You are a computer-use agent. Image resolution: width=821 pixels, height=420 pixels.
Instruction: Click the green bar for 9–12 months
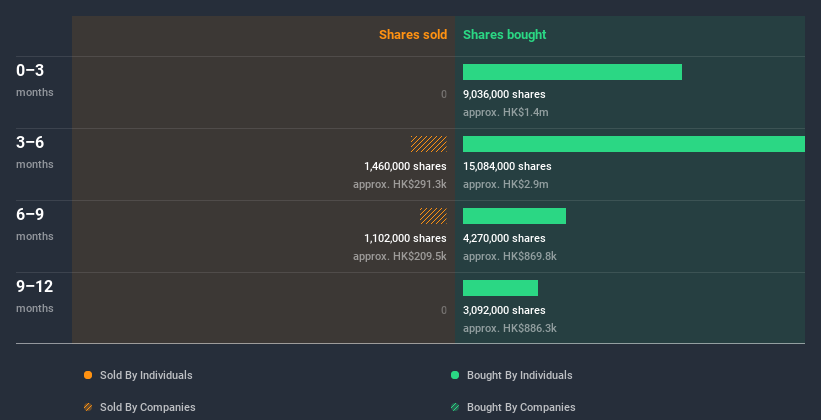[500, 288]
